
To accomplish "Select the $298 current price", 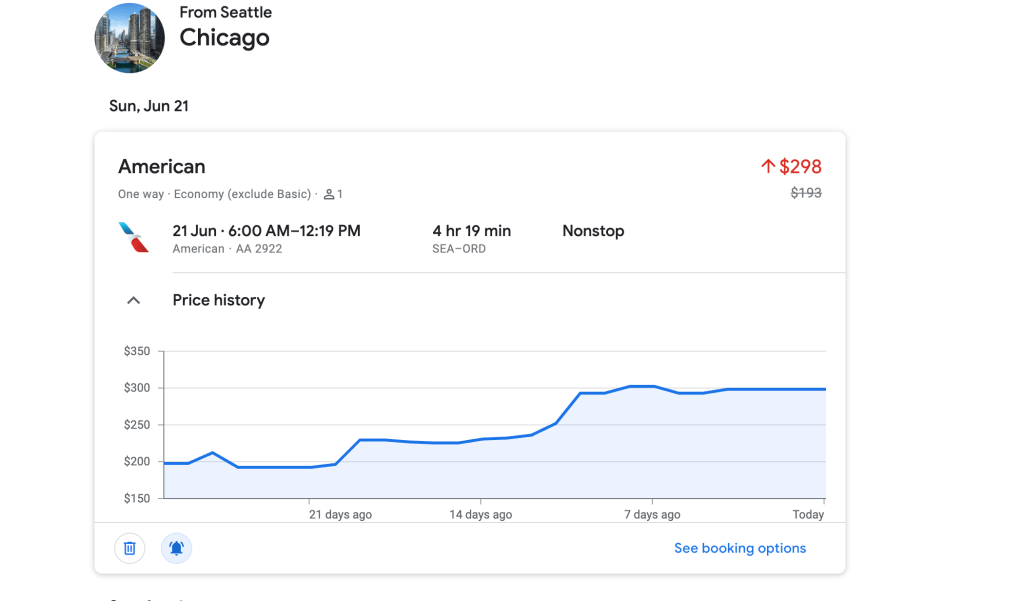I will pos(800,167).
